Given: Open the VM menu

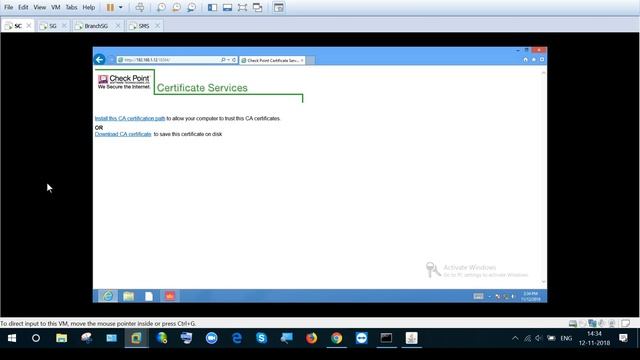Looking at the screenshot, I should pos(56,7).
